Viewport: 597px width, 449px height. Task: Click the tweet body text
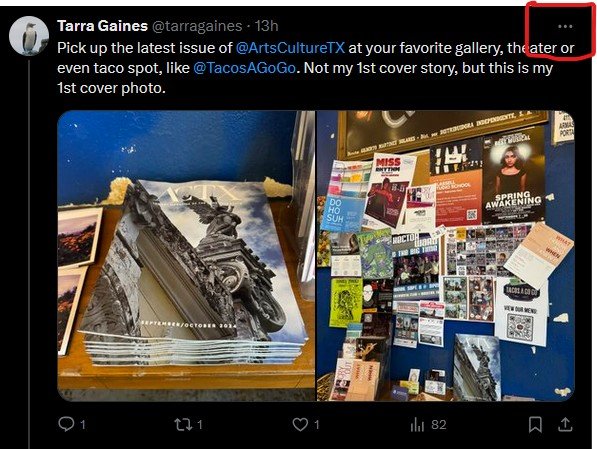[x=316, y=68]
